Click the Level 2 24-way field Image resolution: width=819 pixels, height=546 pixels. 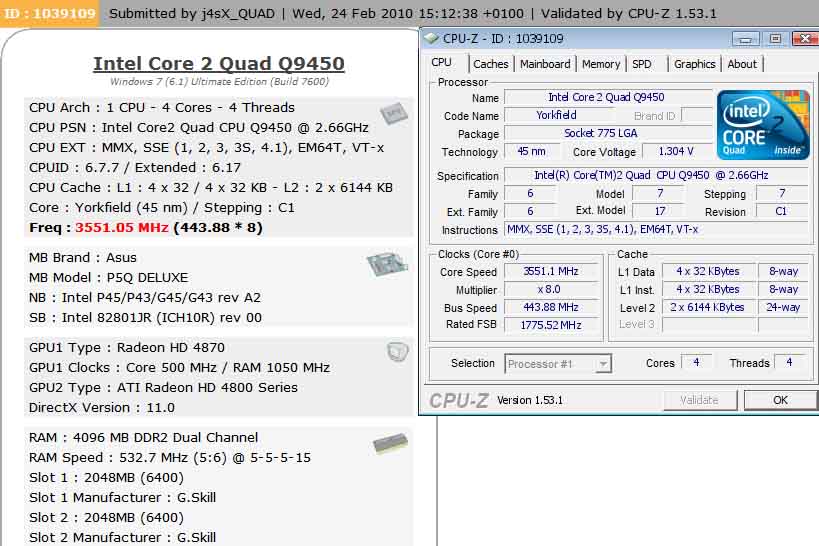point(783,307)
